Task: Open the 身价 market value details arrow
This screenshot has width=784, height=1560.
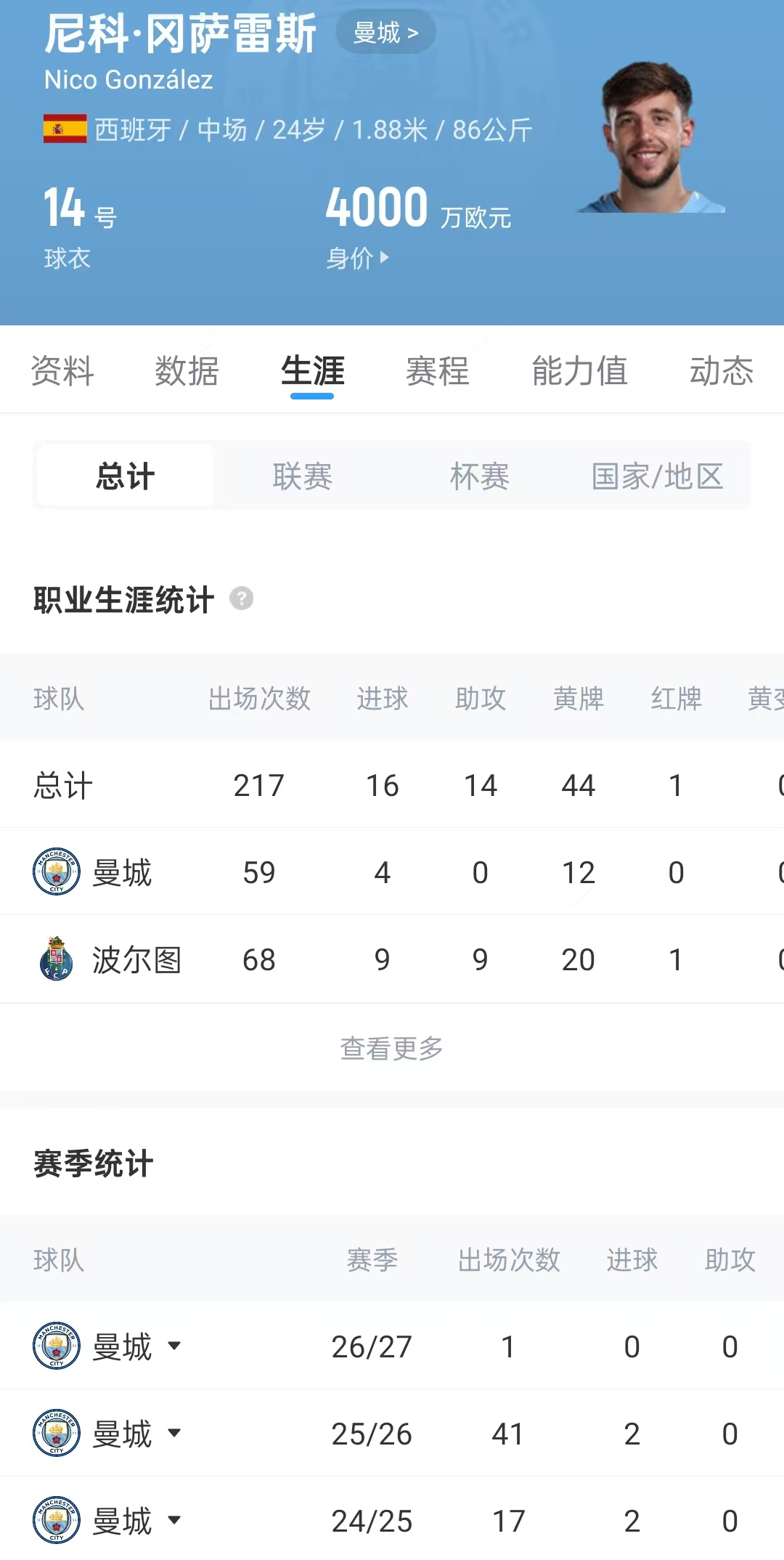Action: 385,257
